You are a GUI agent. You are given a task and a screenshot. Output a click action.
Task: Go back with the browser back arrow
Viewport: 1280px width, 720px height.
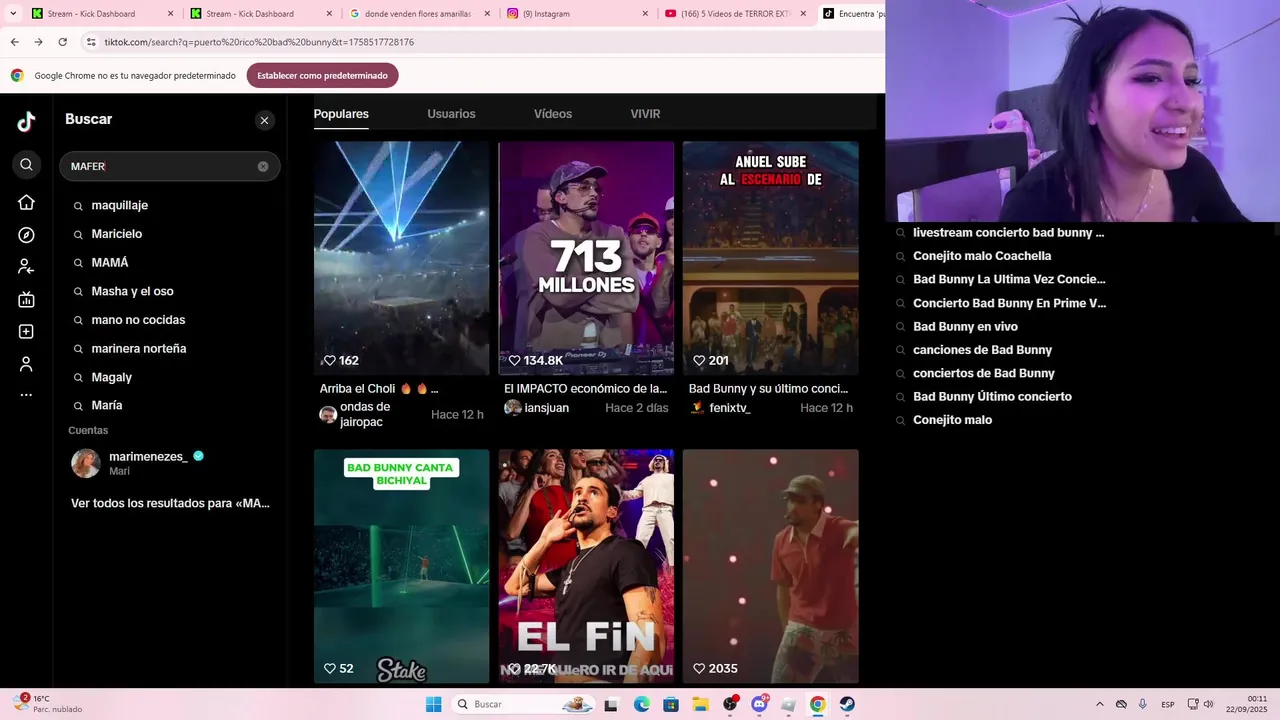tap(14, 42)
